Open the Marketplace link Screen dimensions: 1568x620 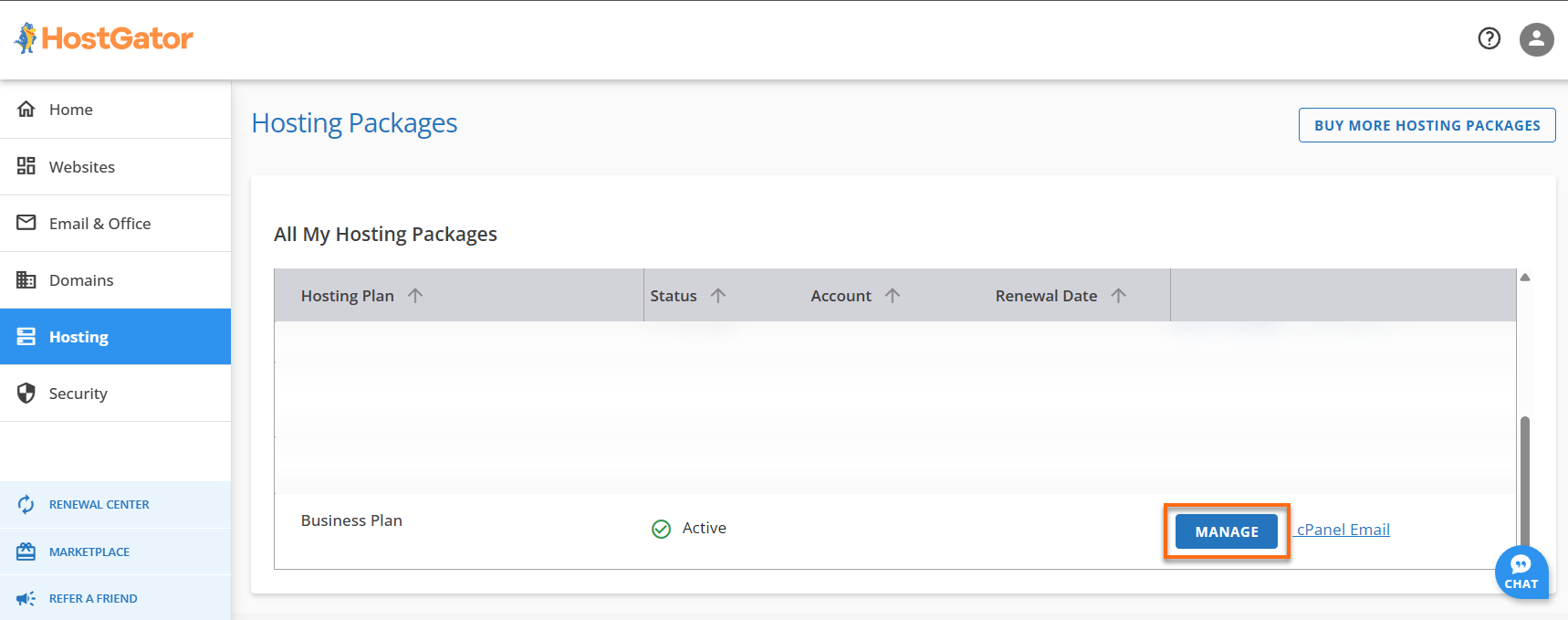(115, 552)
